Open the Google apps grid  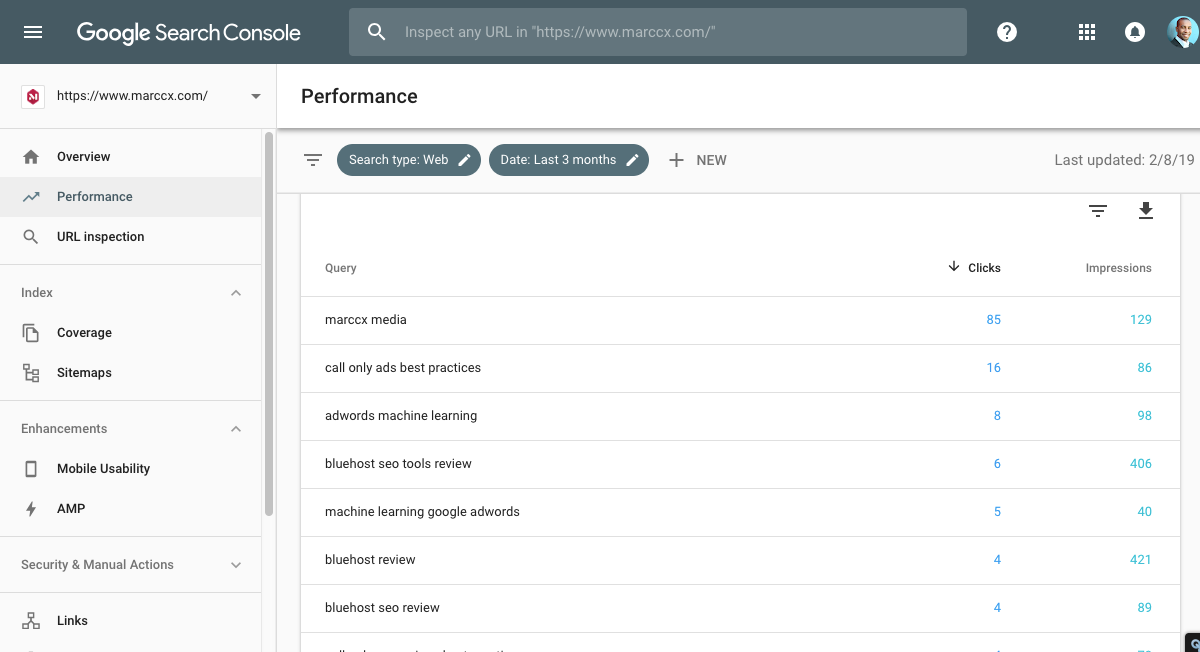(x=1087, y=32)
